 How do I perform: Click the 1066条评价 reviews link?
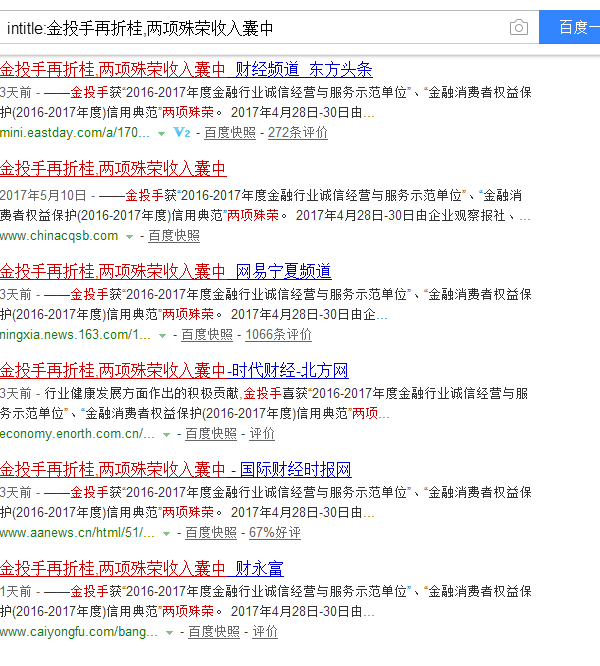pos(279,335)
